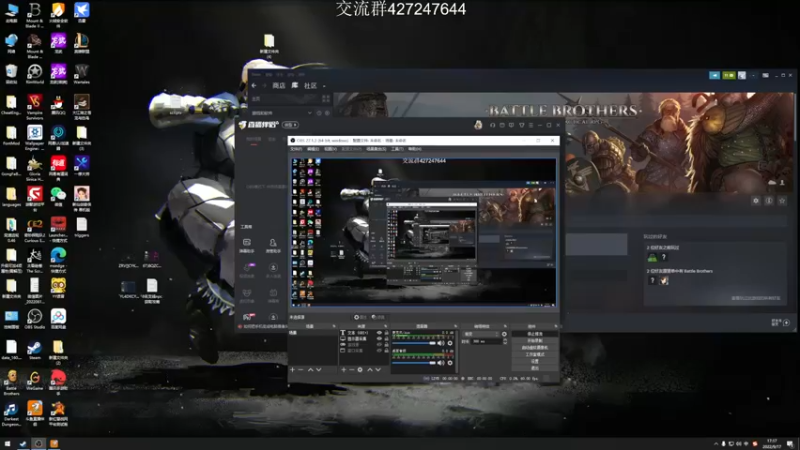Viewport: 800px width, 450px height.
Task: Select the Battle Brothers desktop icon
Action: click(x=11, y=383)
